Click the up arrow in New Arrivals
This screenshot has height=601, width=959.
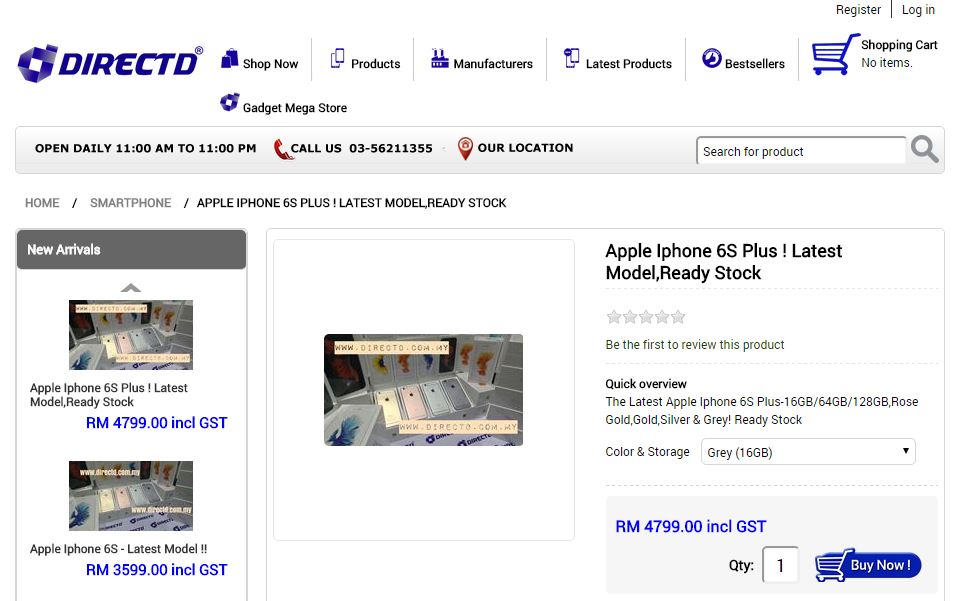[x=131, y=287]
